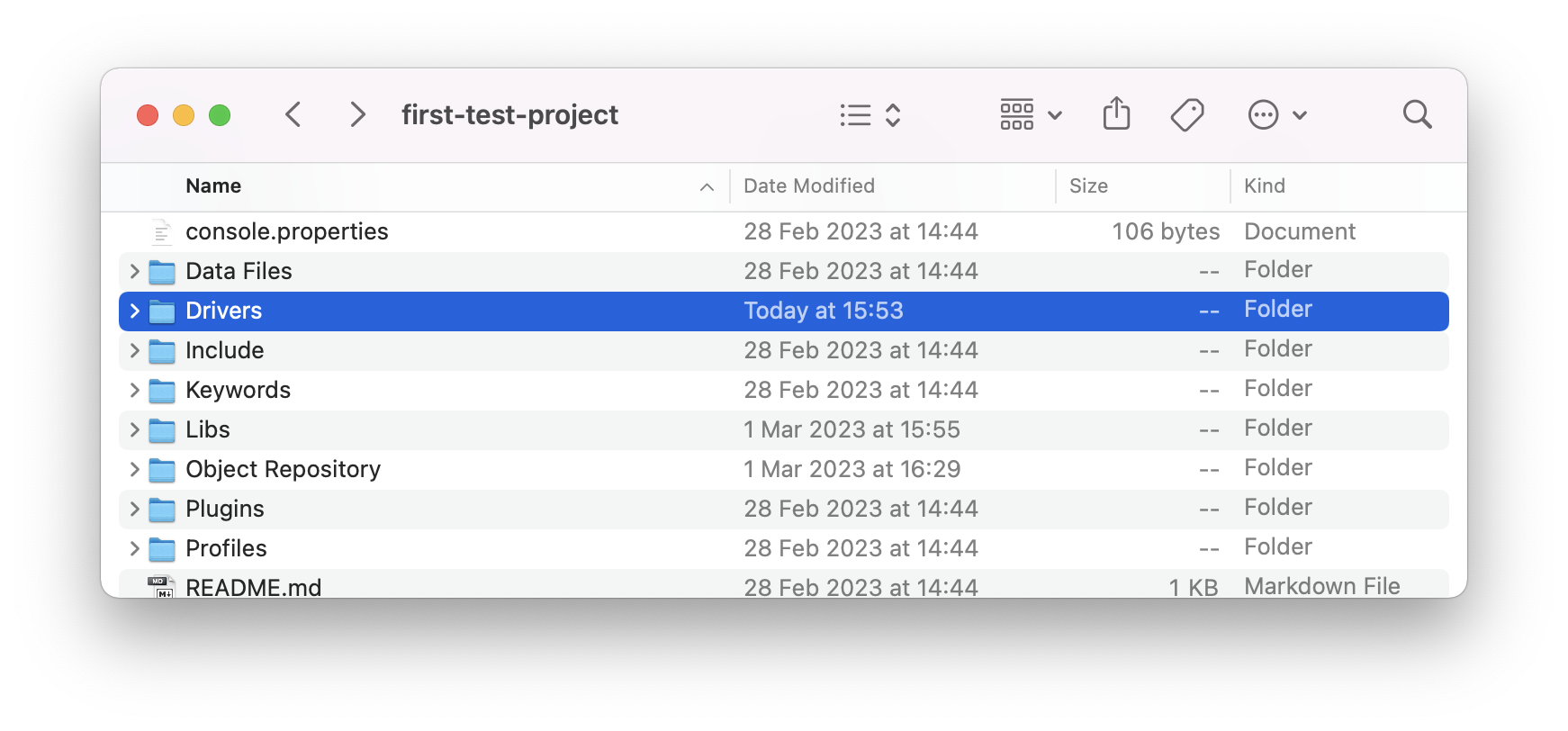1568x731 pixels.
Task: Navigate forward using the forward arrow
Action: click(x=357, y=114)
